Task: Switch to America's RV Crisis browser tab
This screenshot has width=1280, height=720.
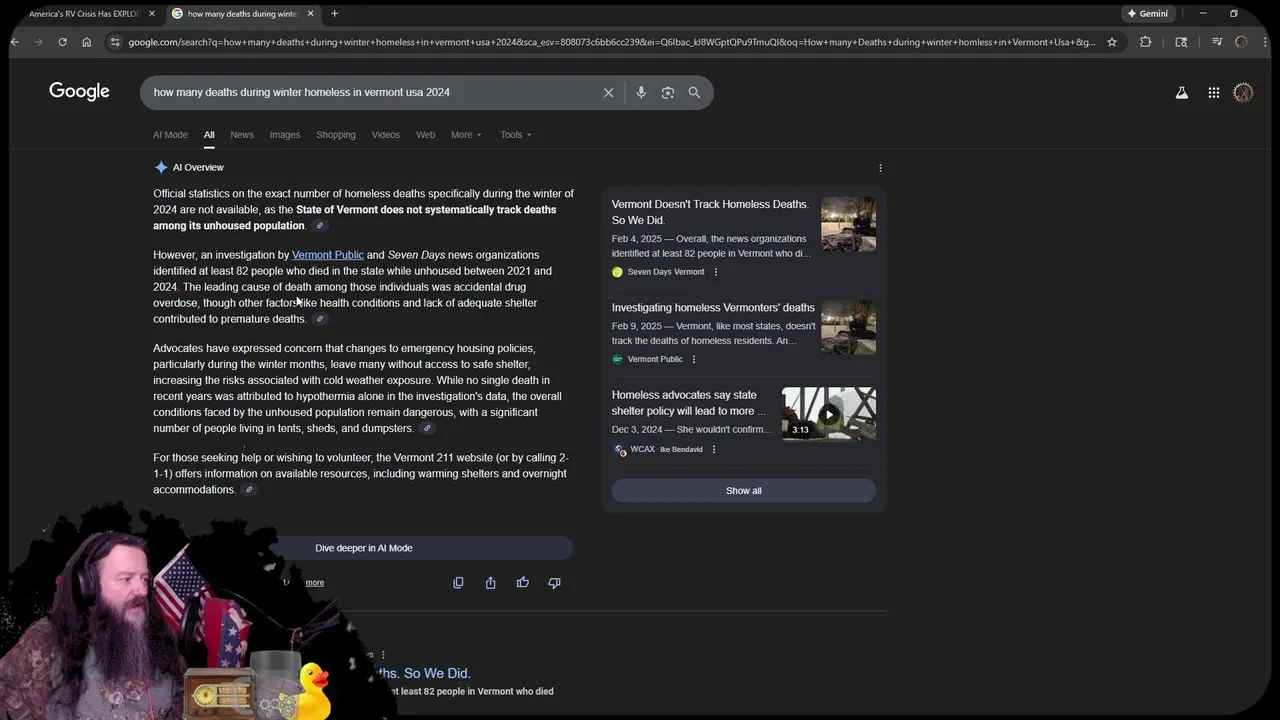Action: (84, 14)
